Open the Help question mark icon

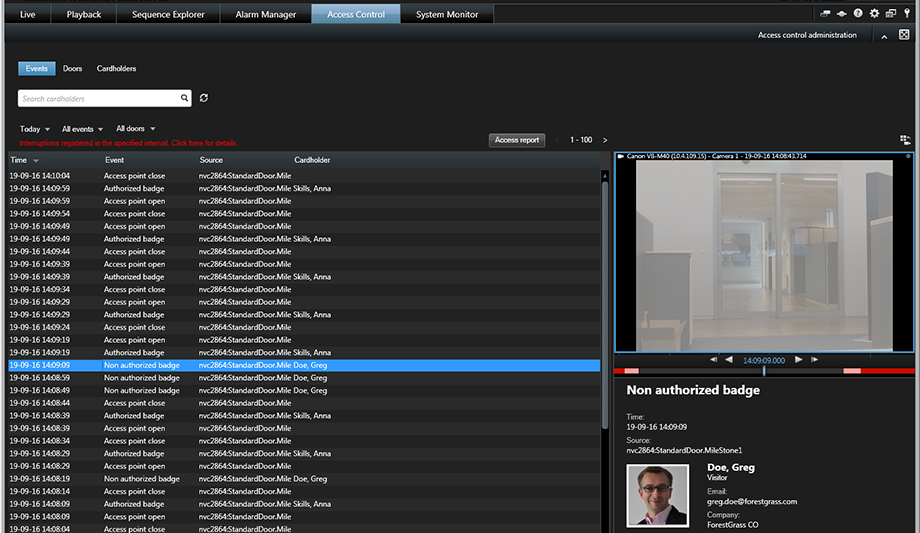click(858, 14)
